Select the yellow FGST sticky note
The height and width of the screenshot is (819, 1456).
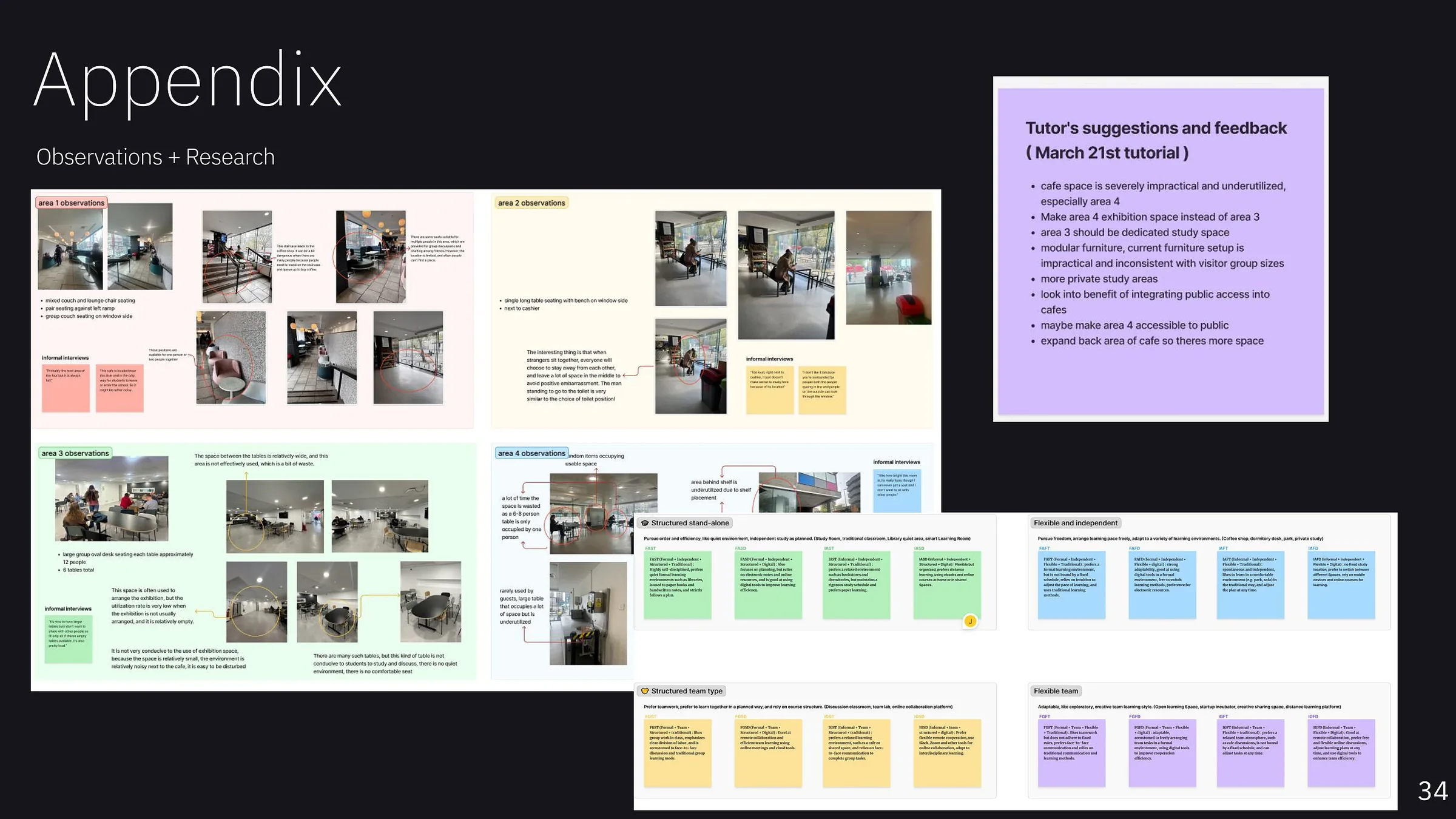coord(678,753)
